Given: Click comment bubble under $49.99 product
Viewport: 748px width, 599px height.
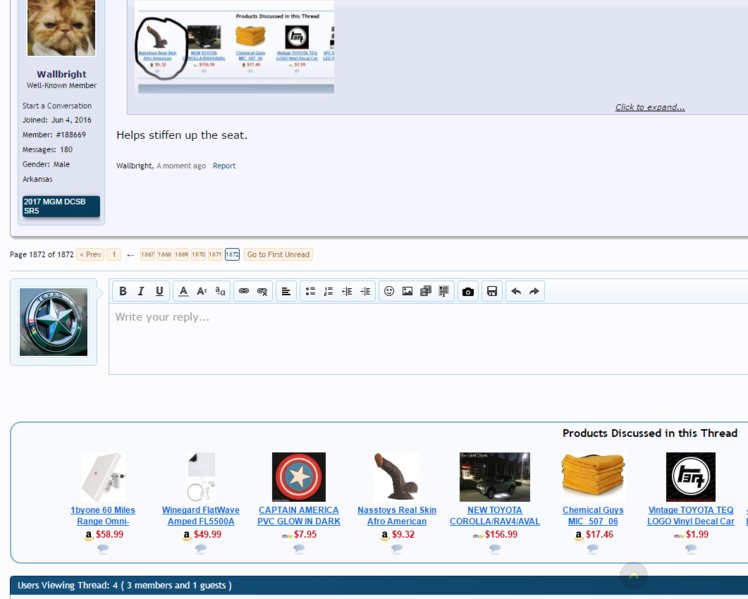Looking at the screenshot, I should [201, 549].
